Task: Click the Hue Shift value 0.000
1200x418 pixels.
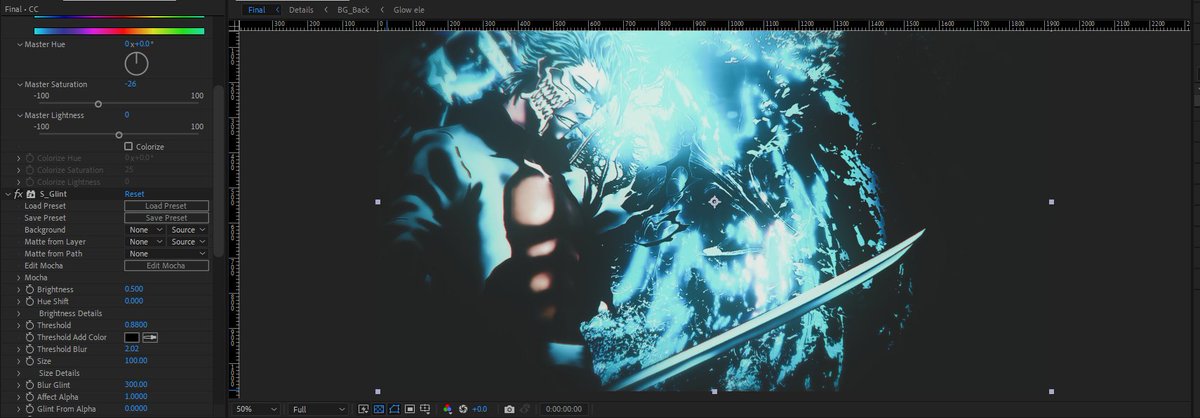Action: (x=134, y=301)
